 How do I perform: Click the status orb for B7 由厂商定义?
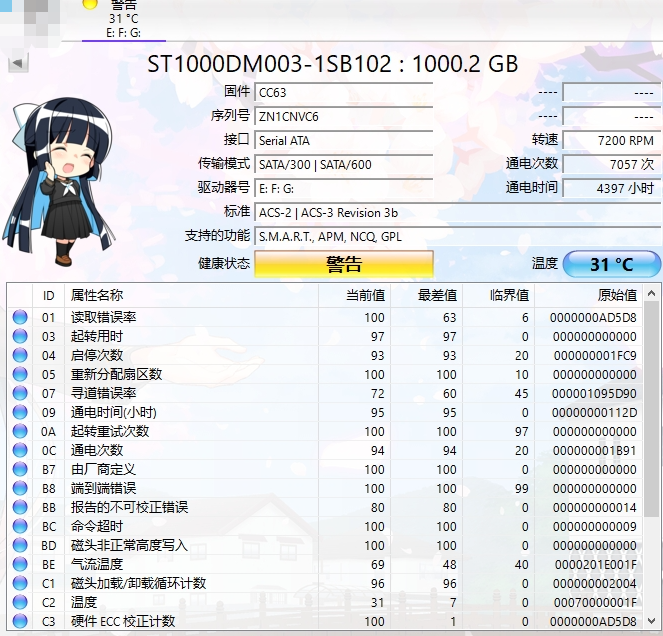[20, 469]
